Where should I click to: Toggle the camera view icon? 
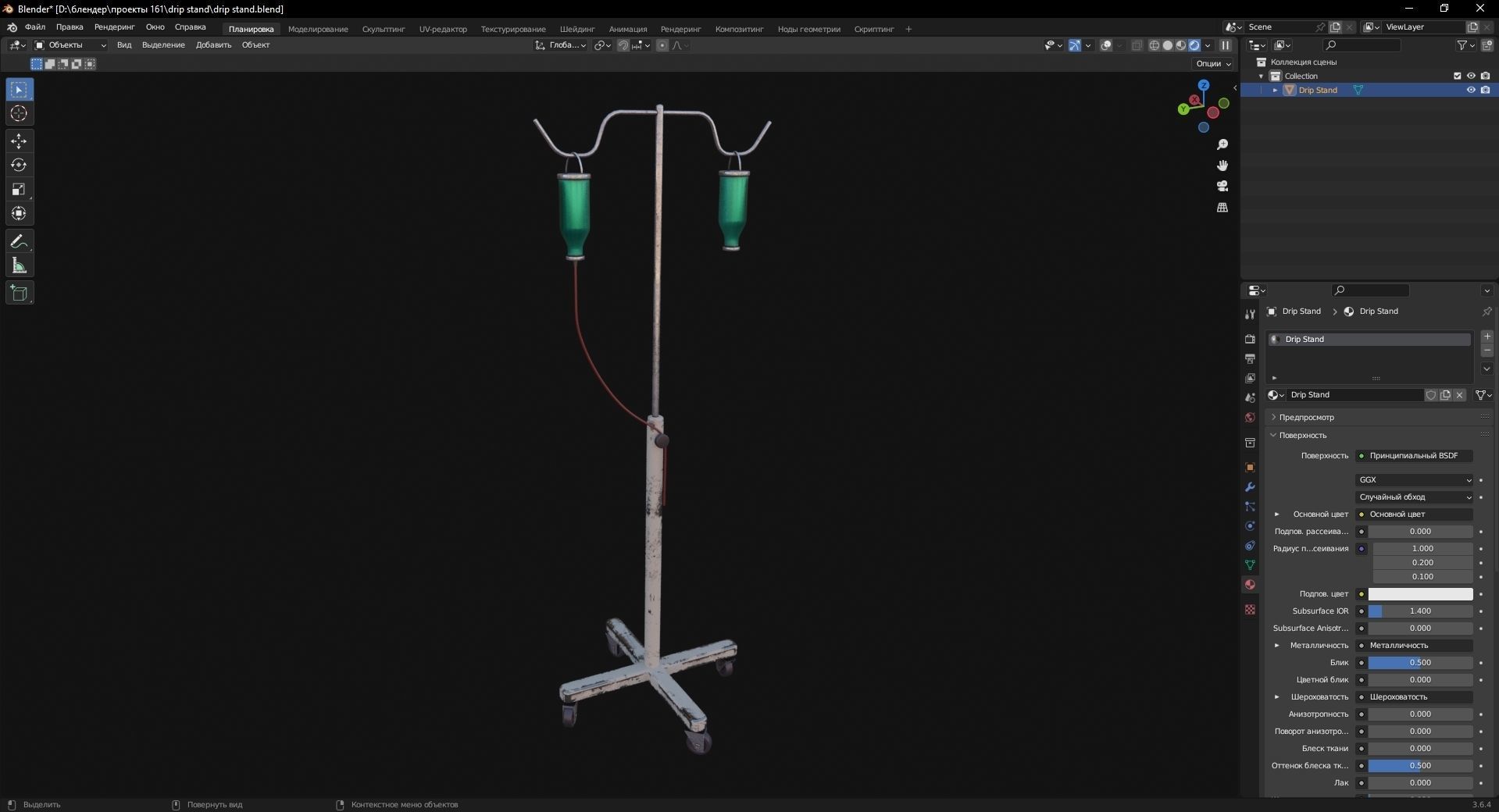pyautogui.click(x=1222, y=186)
